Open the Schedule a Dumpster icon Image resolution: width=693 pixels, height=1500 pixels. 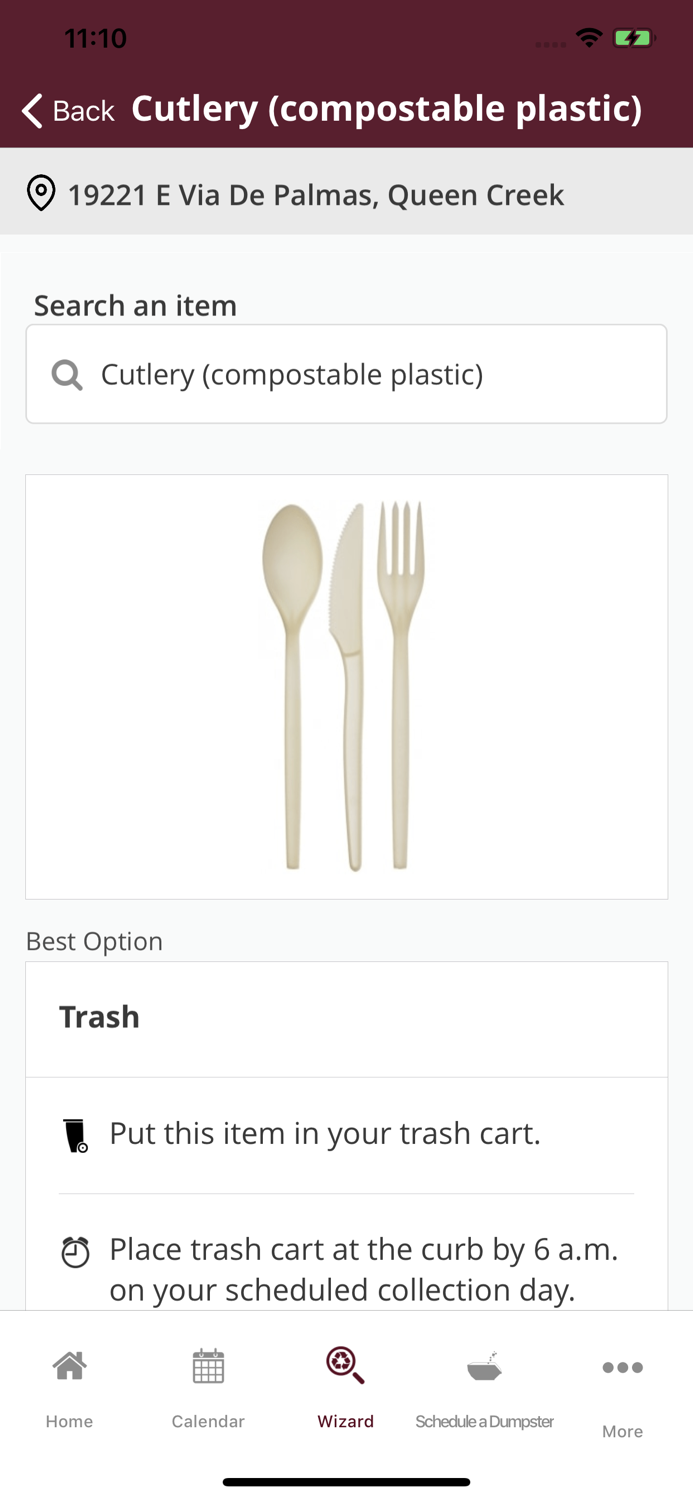(484, 1366)
